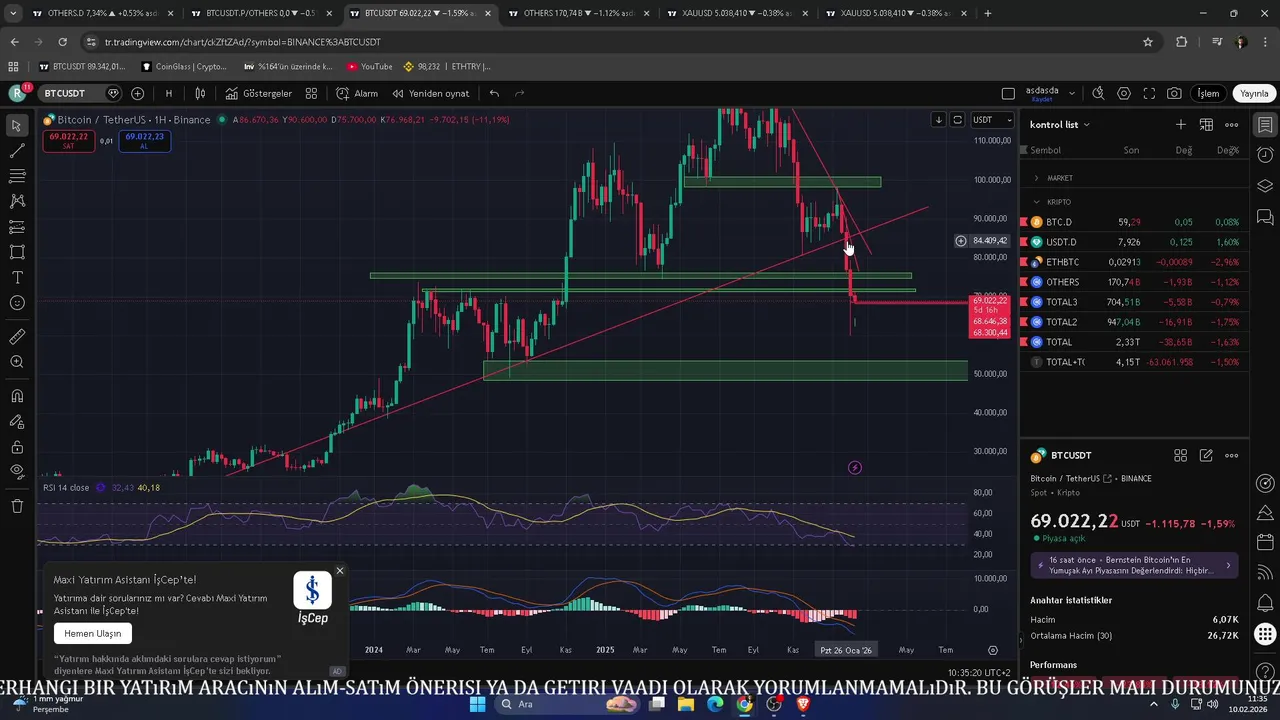Redo with the forward arrow icon

click(519, 93)
